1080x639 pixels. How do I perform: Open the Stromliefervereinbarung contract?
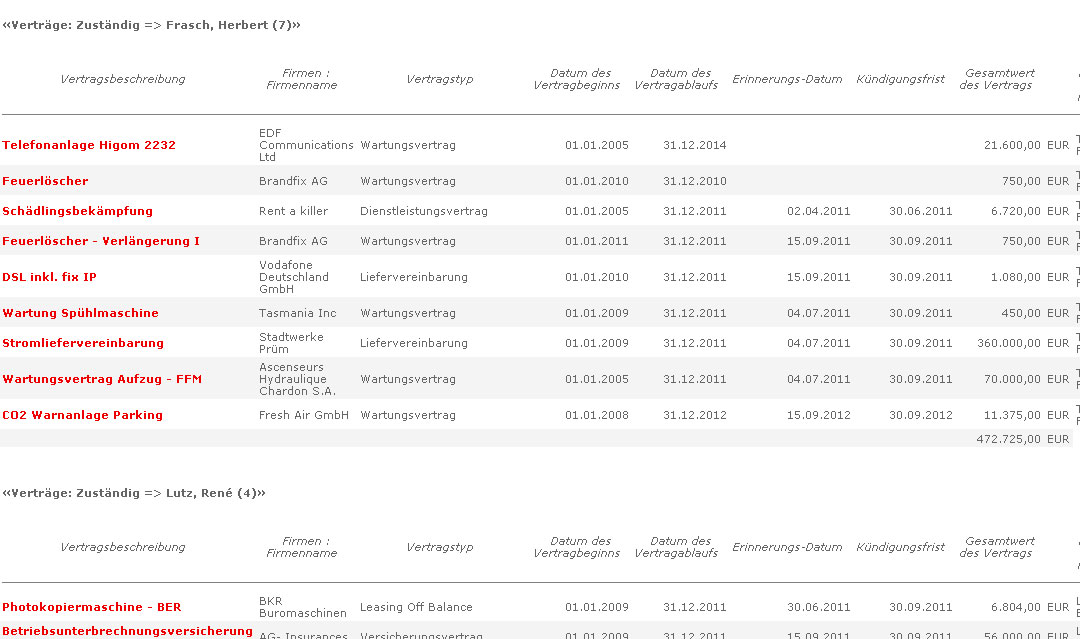[x=83, y=343]
